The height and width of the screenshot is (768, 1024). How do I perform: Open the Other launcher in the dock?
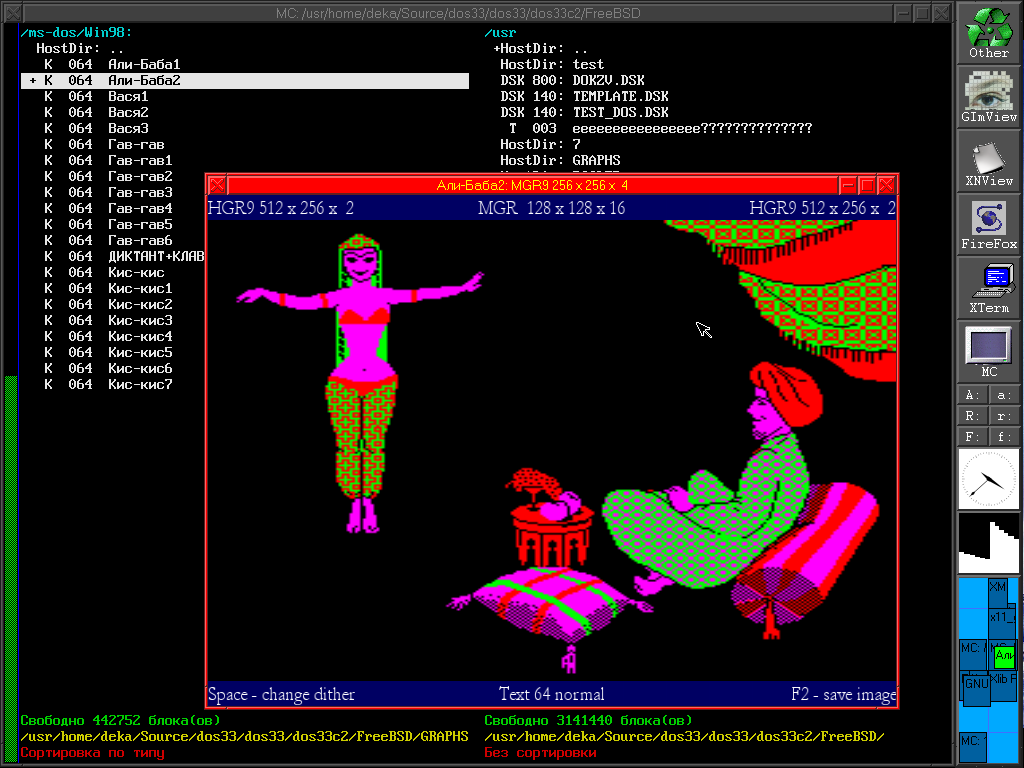[989, 33]
